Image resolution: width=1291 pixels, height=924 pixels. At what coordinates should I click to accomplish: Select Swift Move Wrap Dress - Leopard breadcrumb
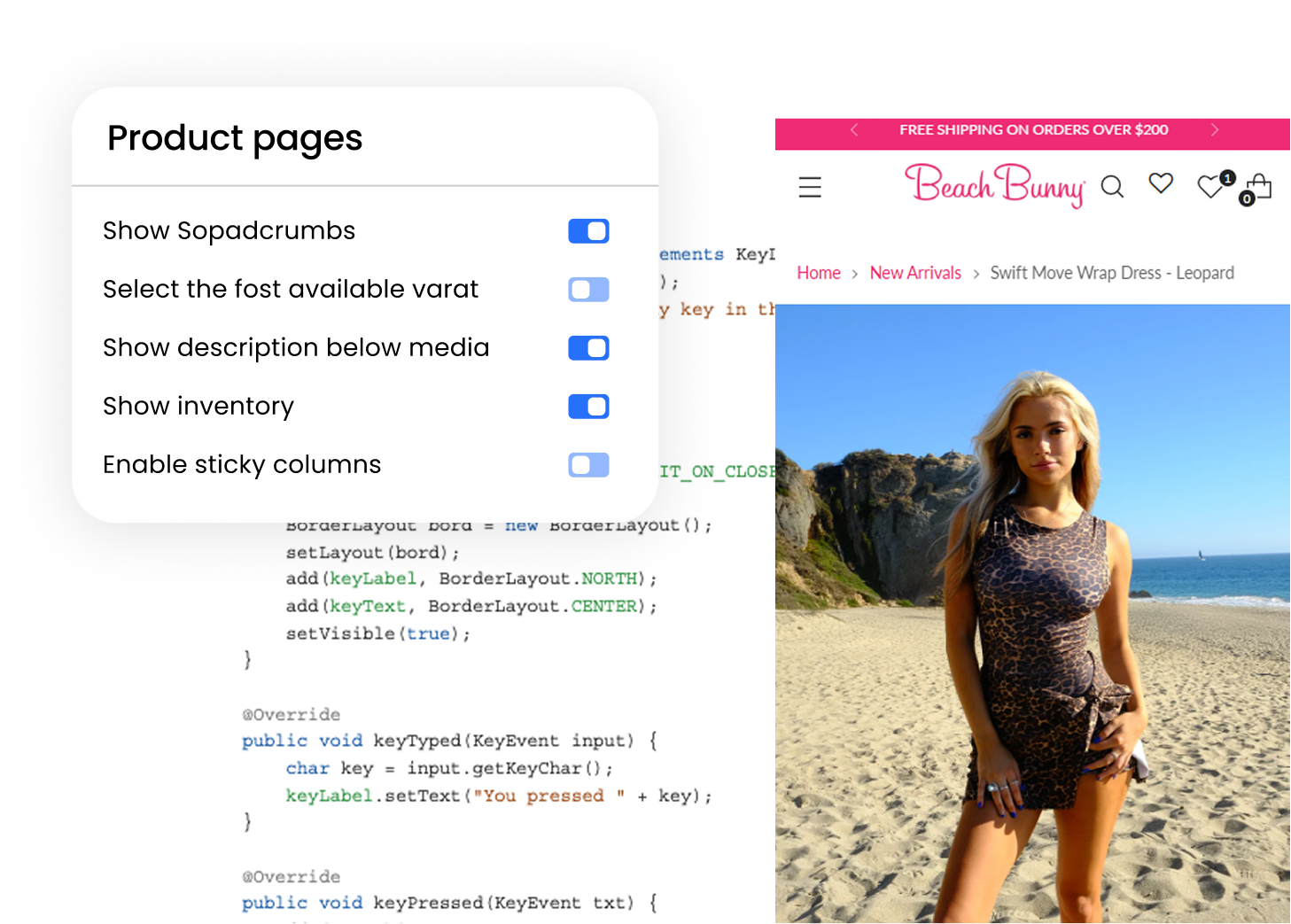1111,273
